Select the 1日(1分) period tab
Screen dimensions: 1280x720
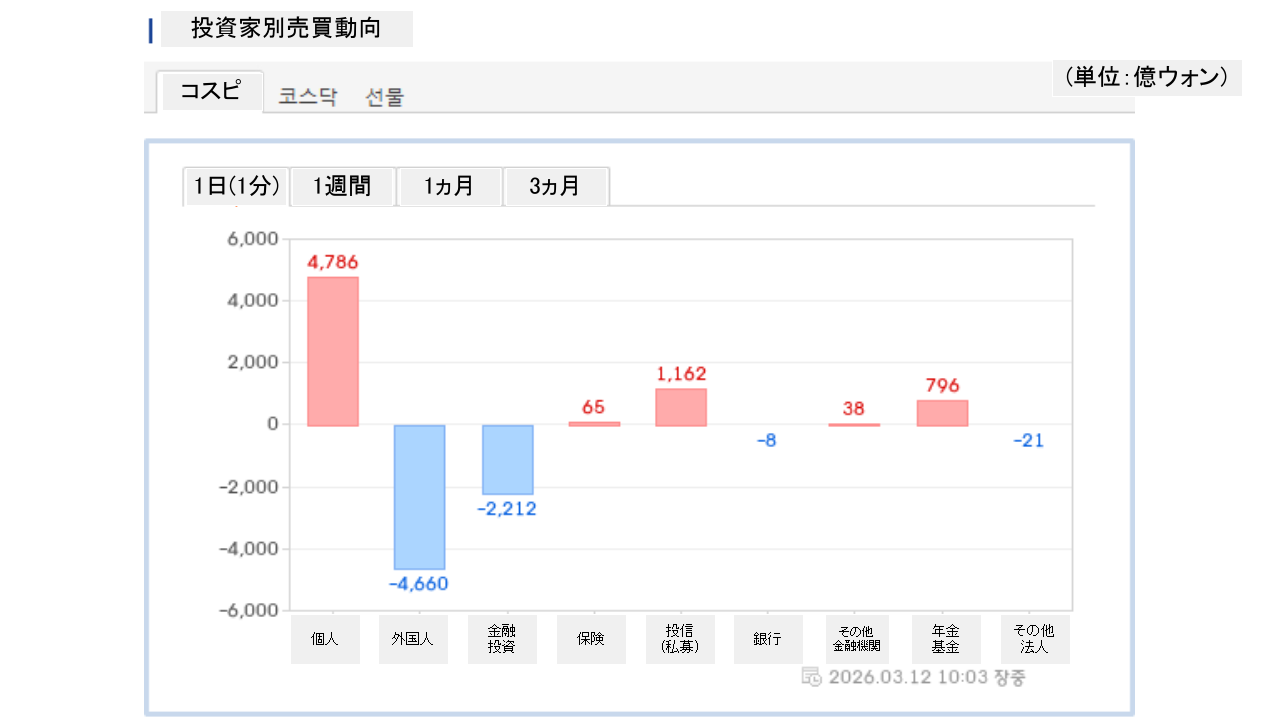point(236,186)
